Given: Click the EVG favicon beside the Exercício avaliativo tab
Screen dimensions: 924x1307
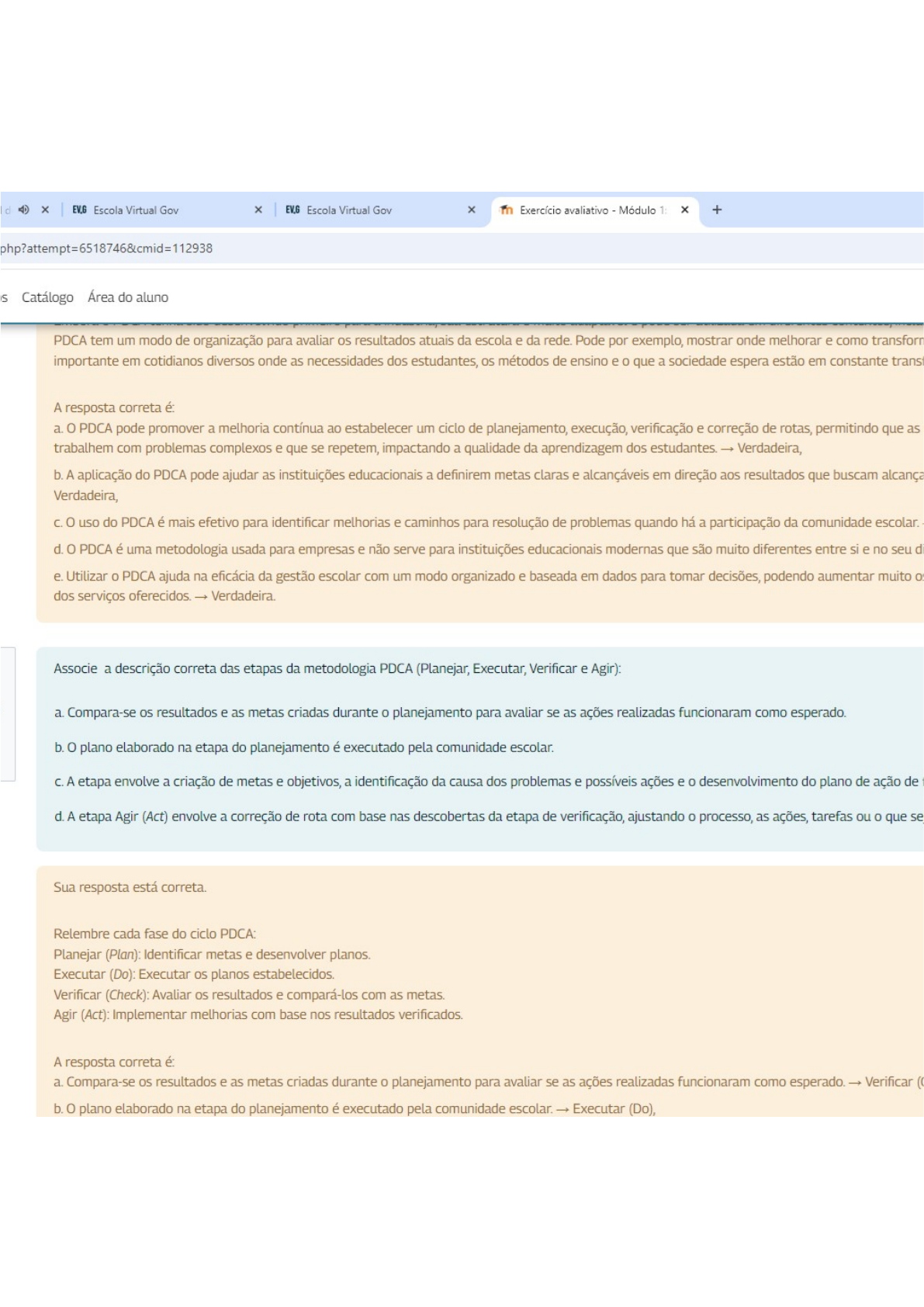Looking at the screenshot, I should (x=292, y=210).
